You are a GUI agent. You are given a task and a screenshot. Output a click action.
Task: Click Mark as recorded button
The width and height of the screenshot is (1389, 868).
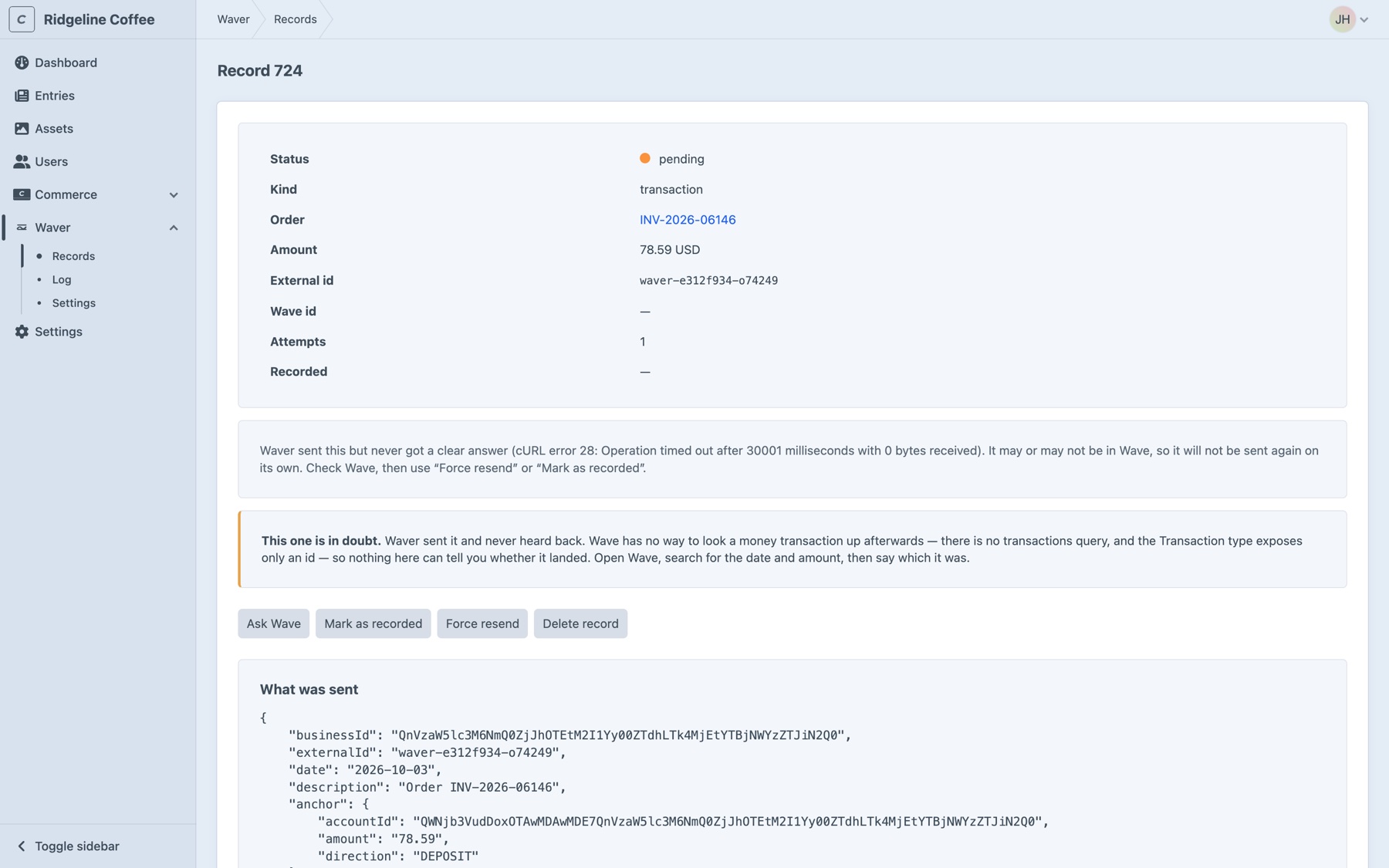tap(373, 623)
